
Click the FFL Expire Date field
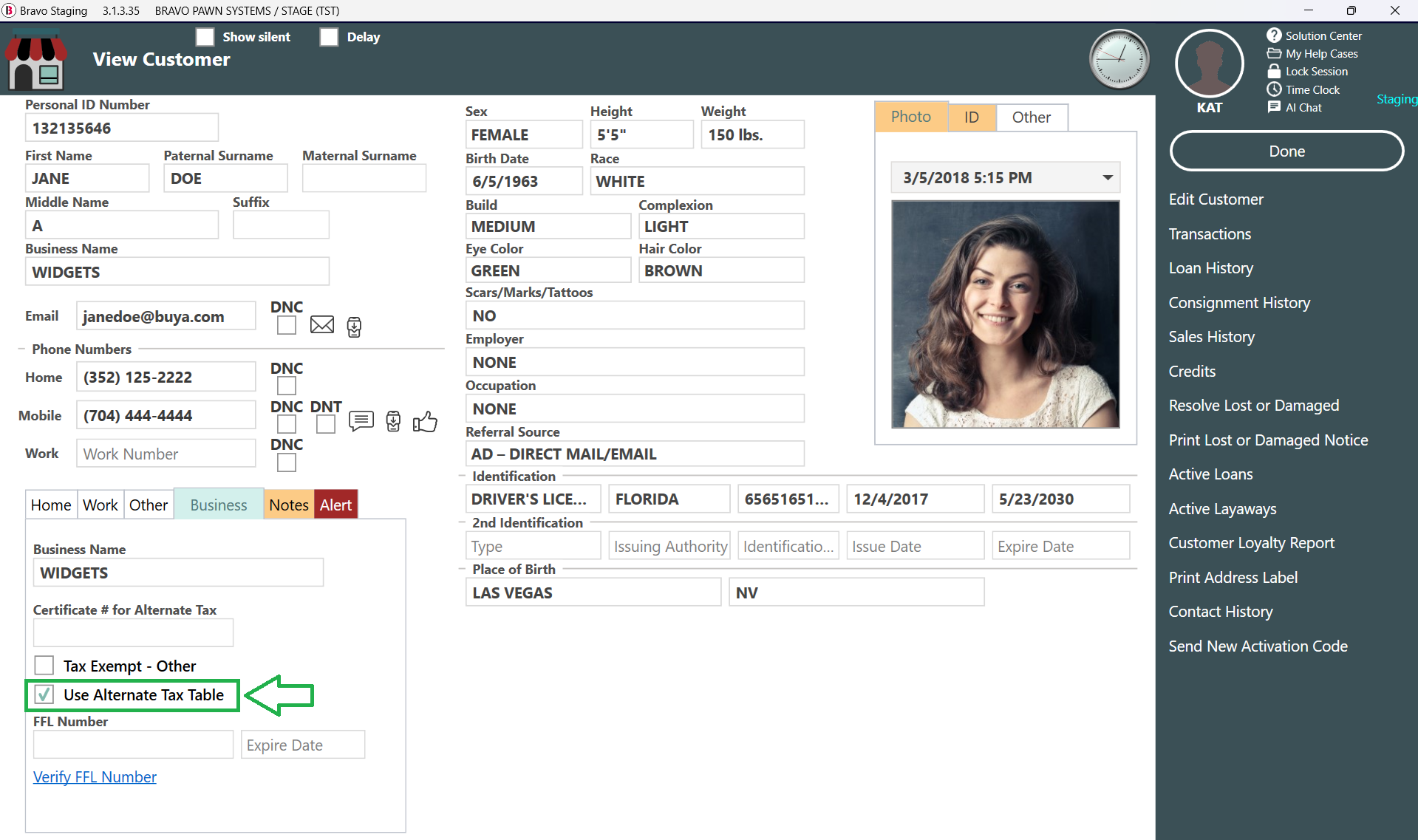coord(303,745)
